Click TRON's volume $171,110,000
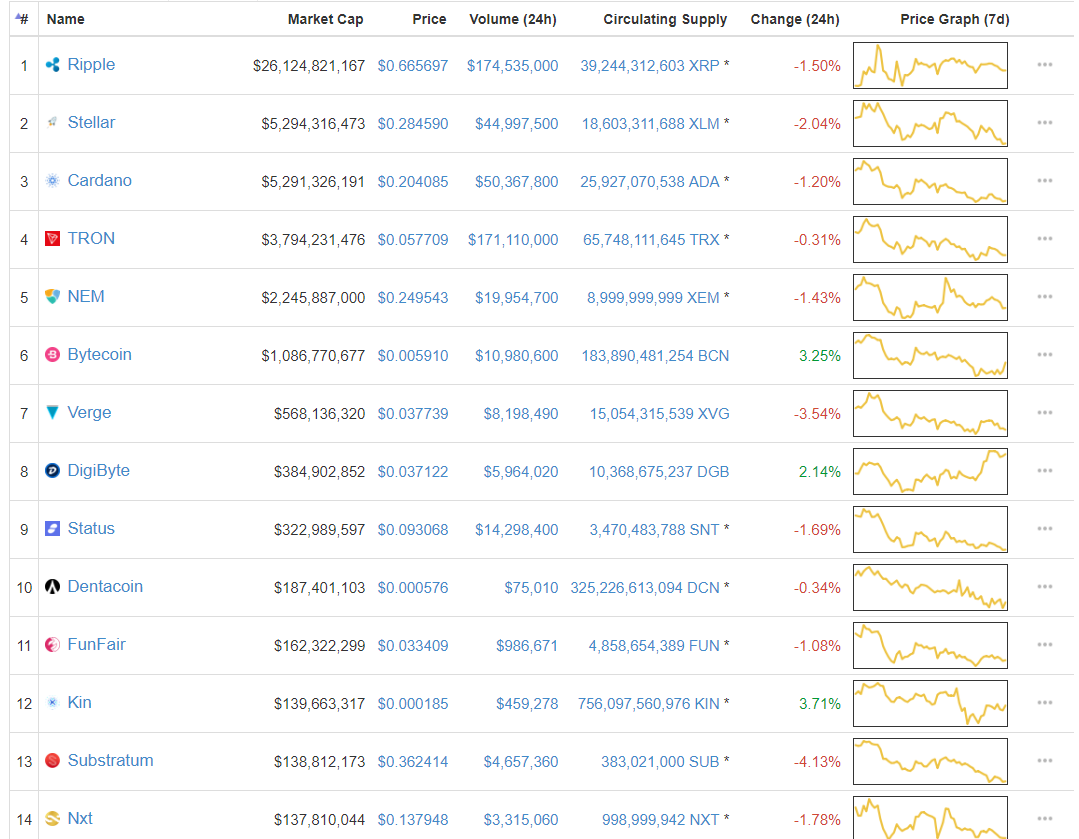This screenshot has height=839, width=1079. (513, 240)
